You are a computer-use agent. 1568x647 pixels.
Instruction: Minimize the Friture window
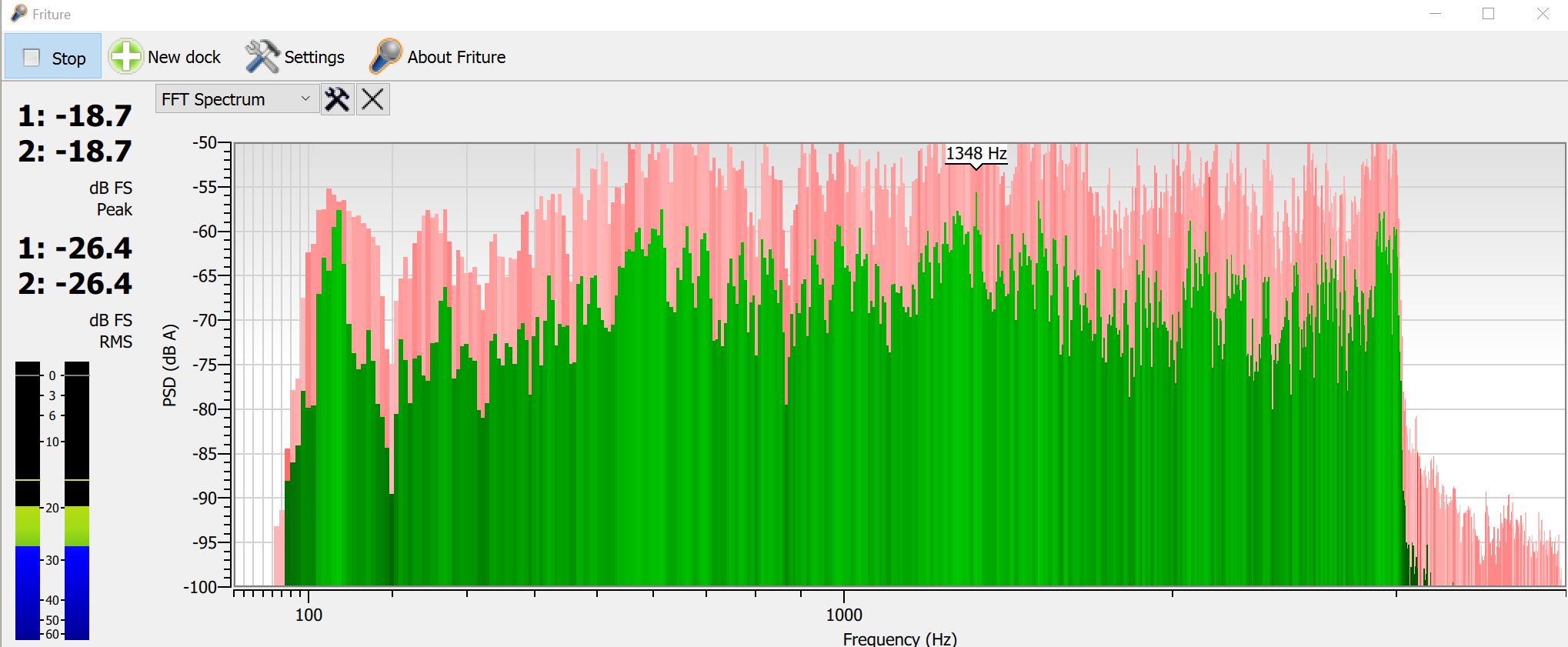[x=1435, y=14]
